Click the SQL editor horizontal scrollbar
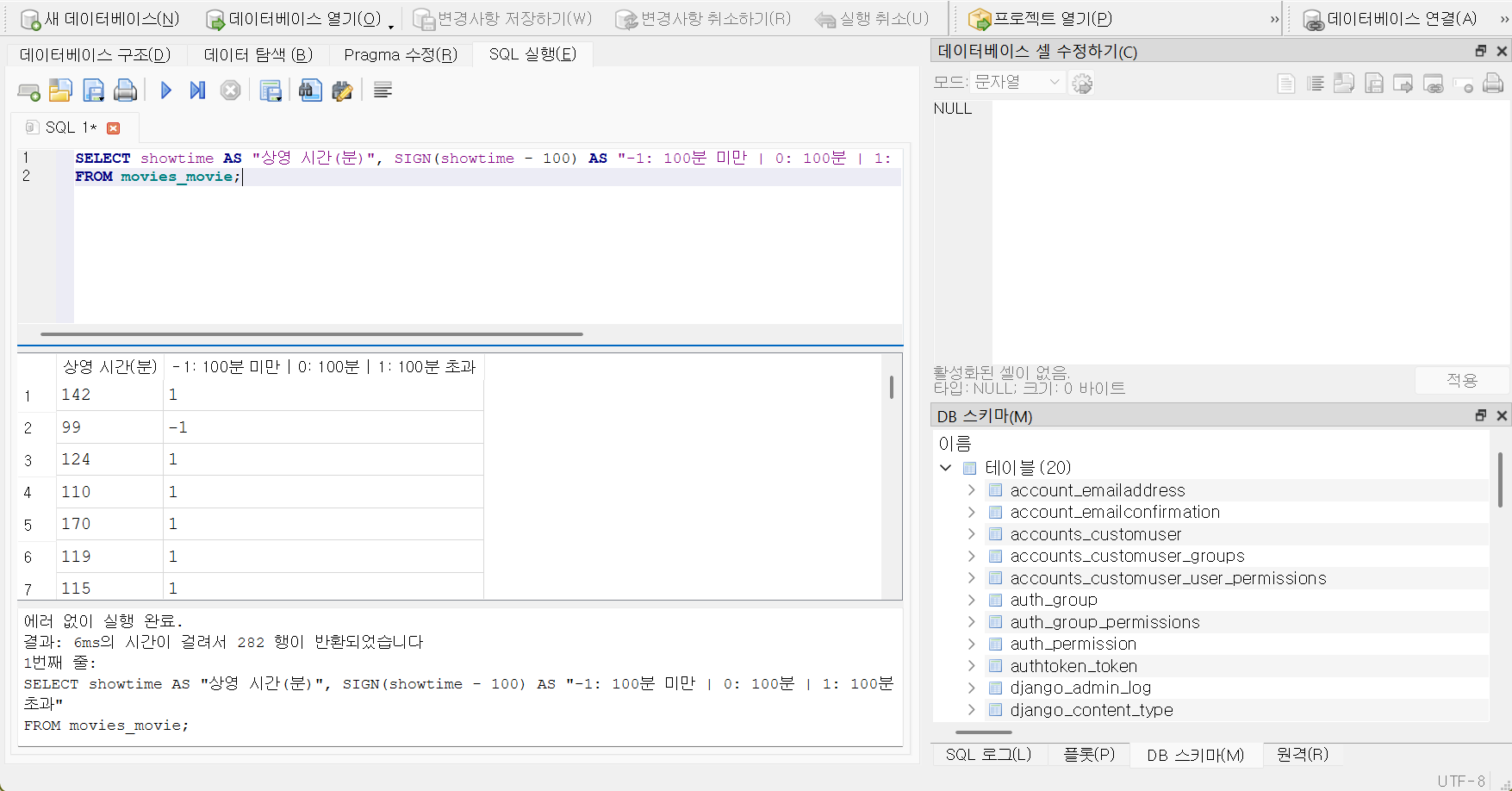 pos(311,333)
